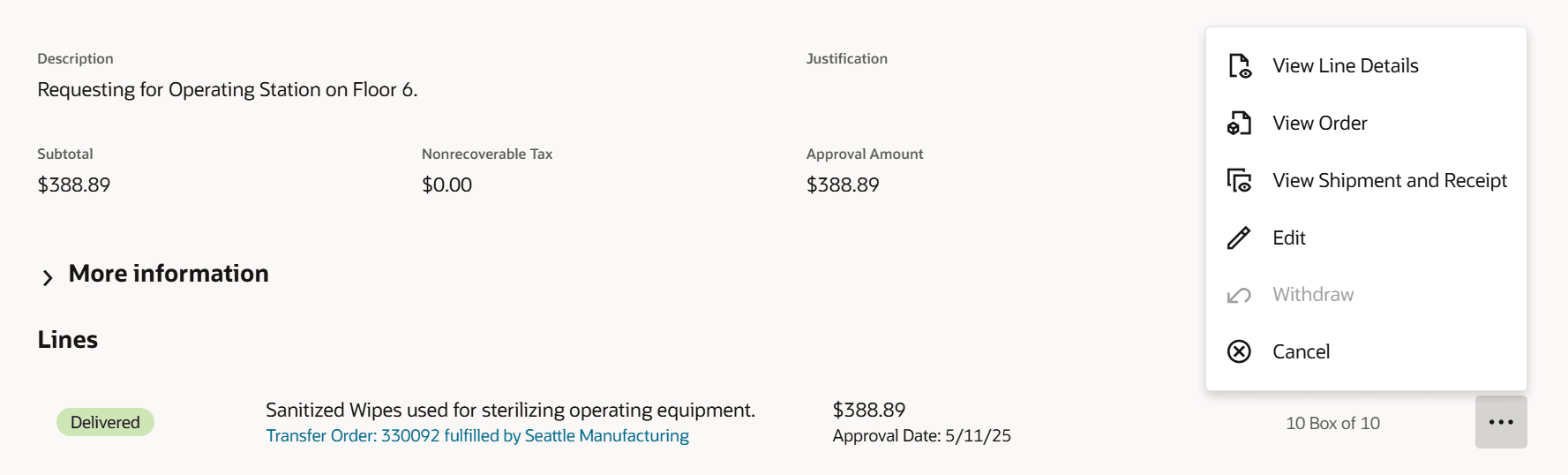Click the Edit pencil icon

click(1239, 237)
